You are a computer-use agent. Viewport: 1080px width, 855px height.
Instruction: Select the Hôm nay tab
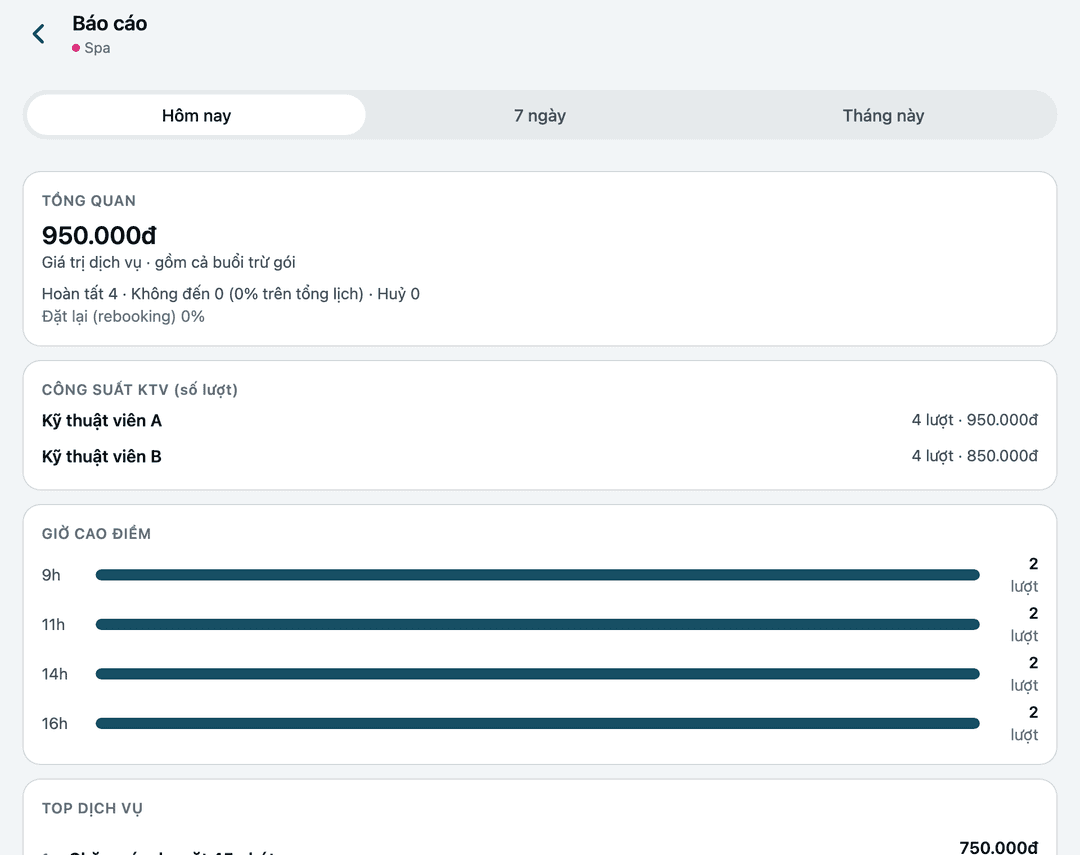click(x=196, y=115)
